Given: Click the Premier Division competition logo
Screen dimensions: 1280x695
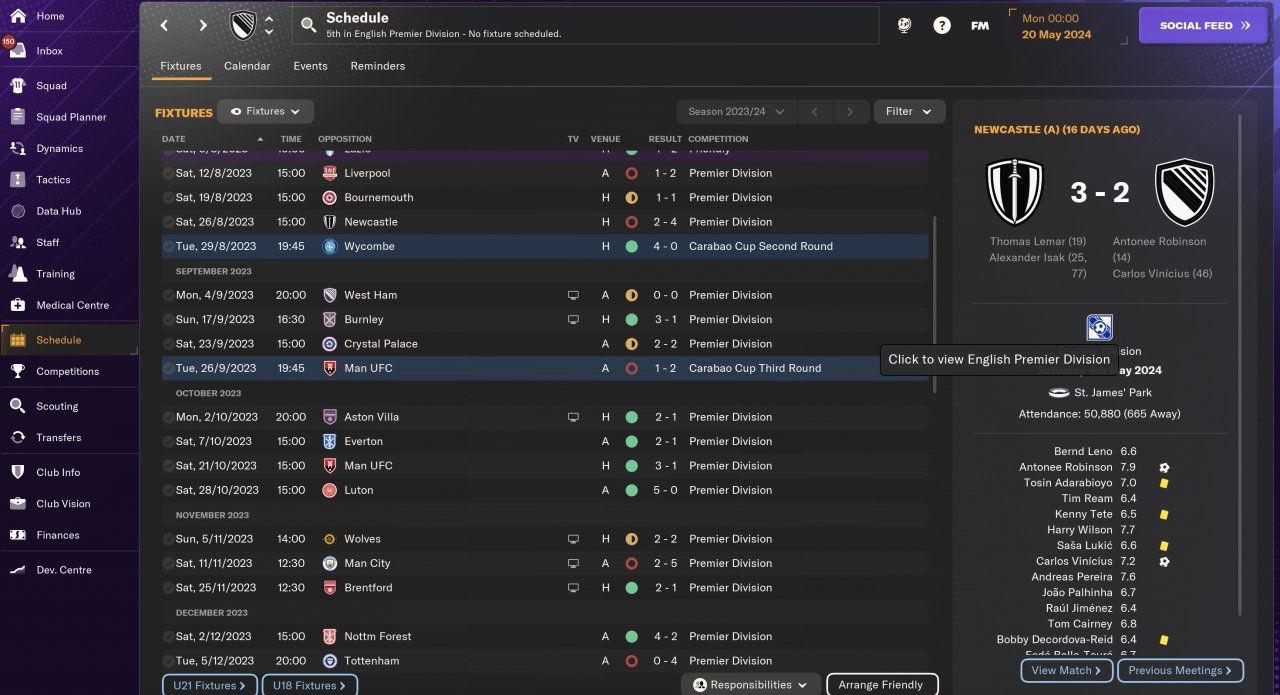Looking at the screenshot, I should point(1099,328).
